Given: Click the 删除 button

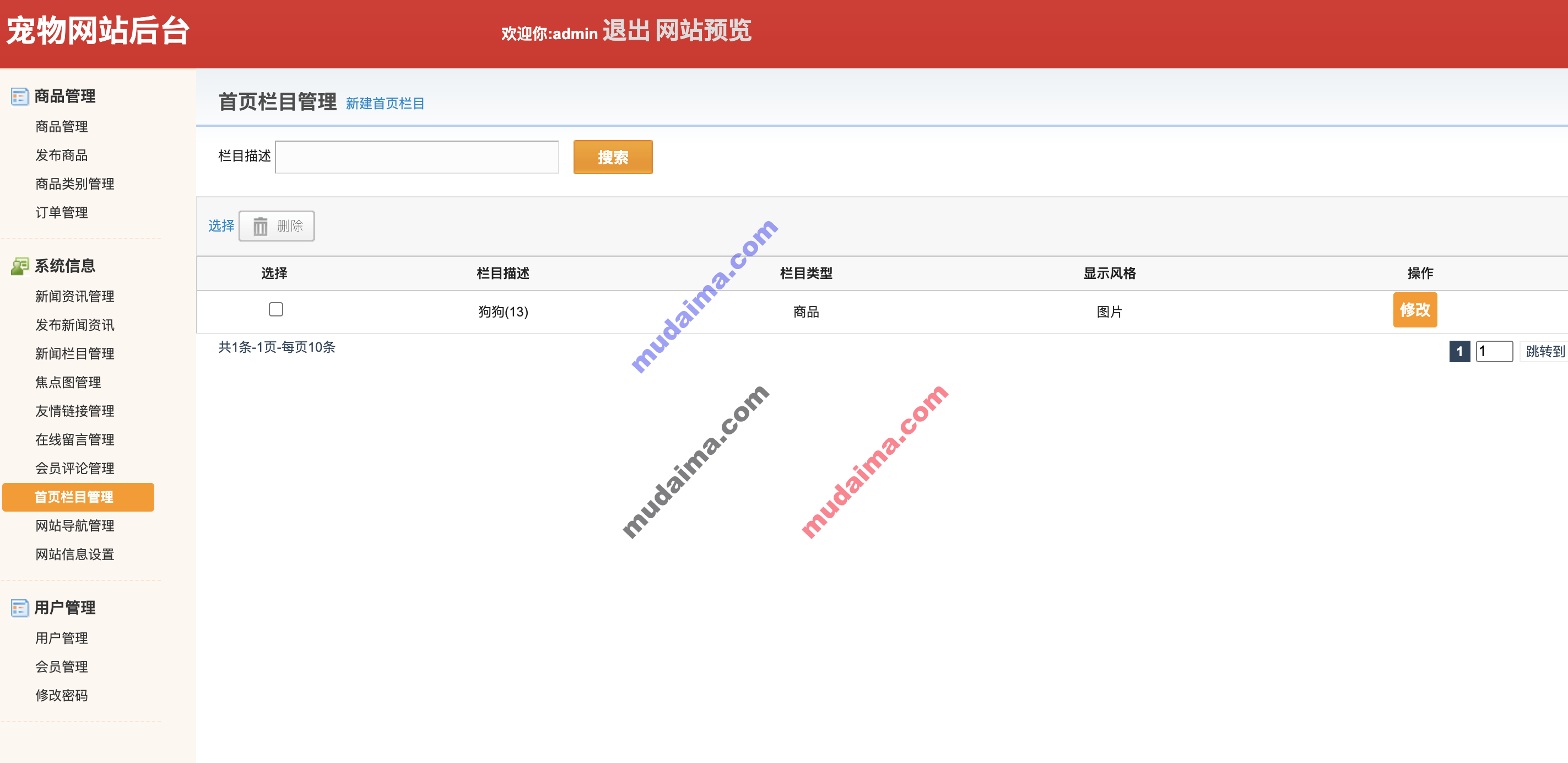Looking at the screenshot, I should [x=277, y=227].
